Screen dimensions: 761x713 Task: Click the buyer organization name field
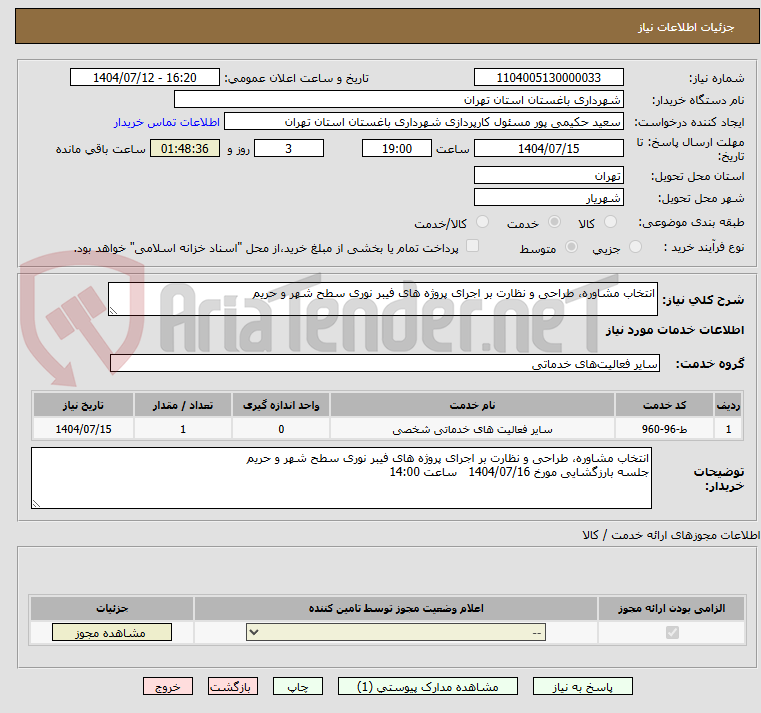click(398, 100)
